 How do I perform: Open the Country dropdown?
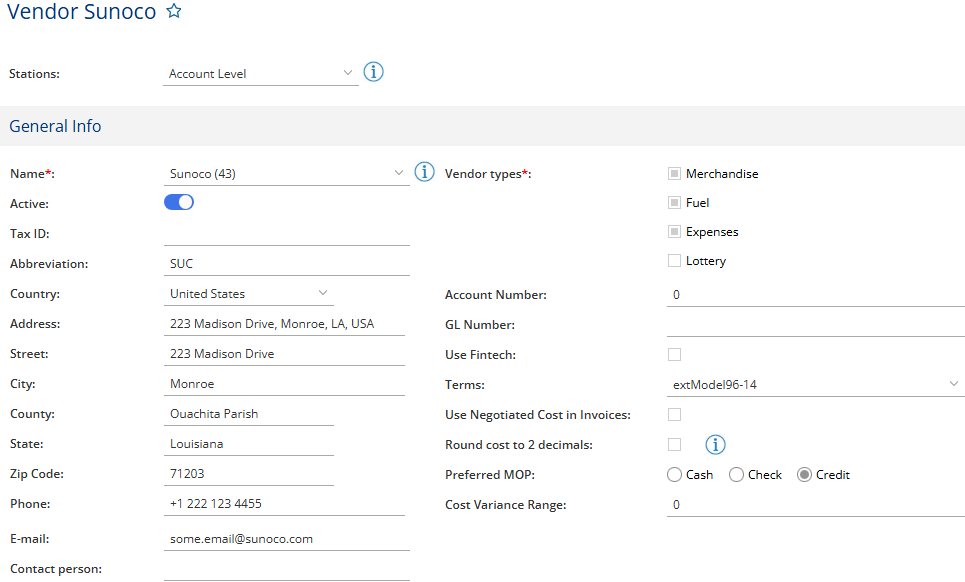(248, 294)
